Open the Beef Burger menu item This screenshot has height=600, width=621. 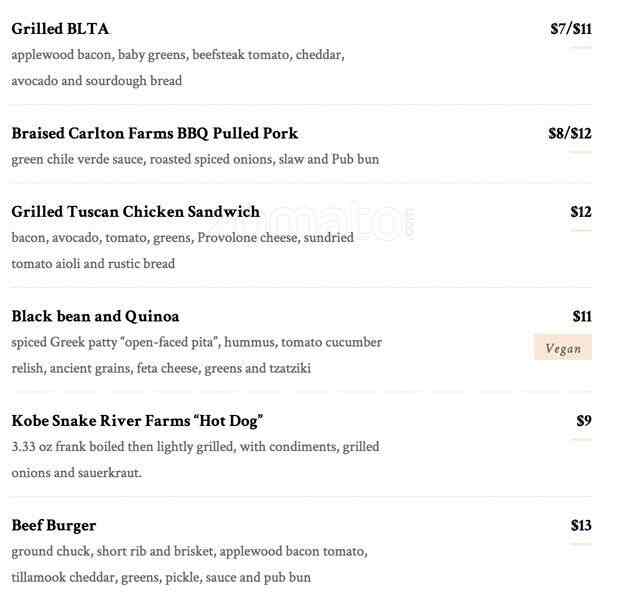54,526
